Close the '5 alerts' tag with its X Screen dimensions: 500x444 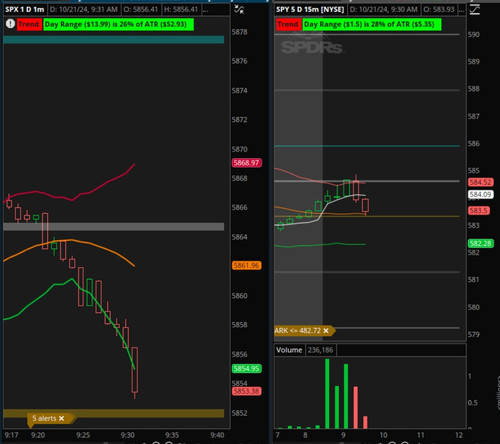coord(61,418)
